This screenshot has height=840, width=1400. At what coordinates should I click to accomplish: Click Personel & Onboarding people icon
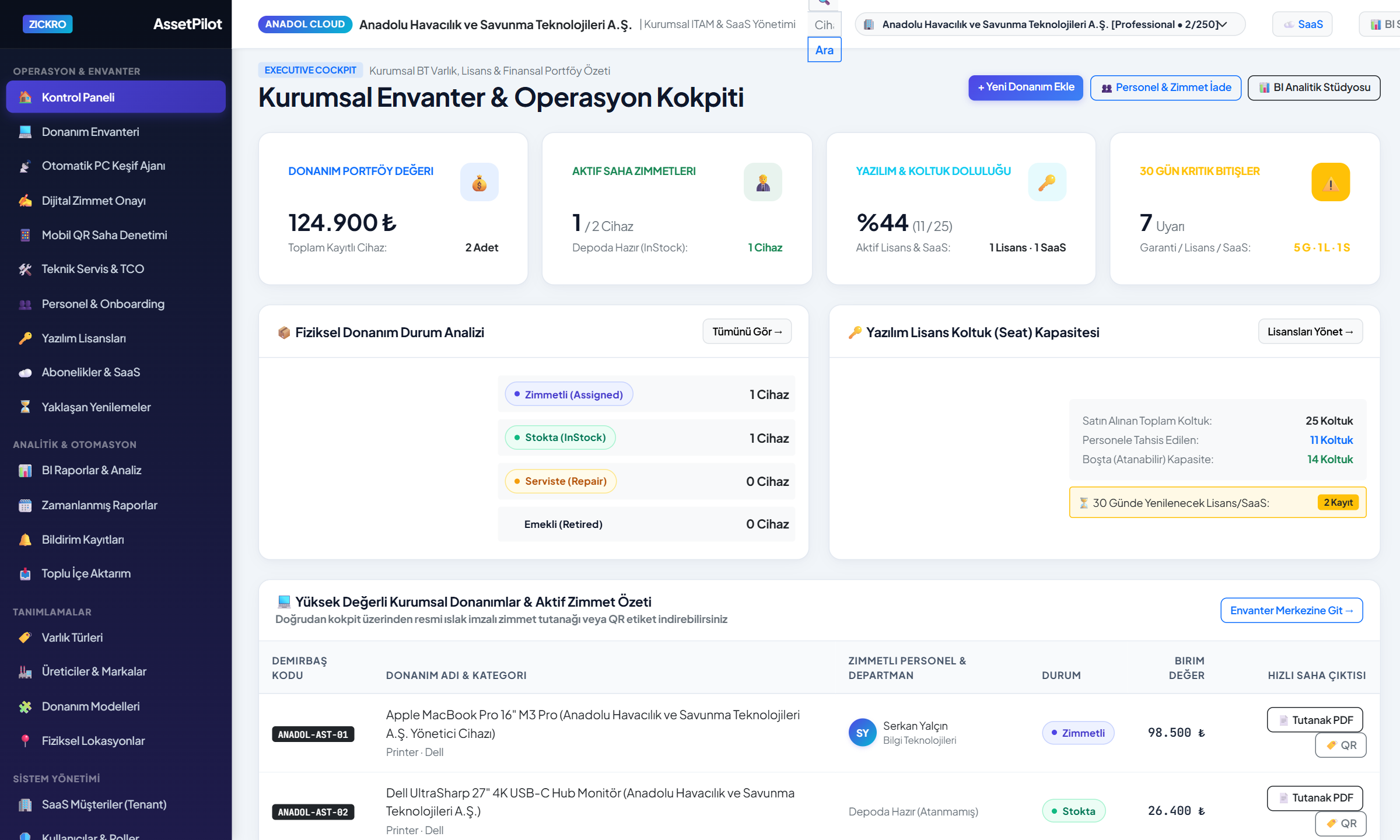click(x=25, y=304)
